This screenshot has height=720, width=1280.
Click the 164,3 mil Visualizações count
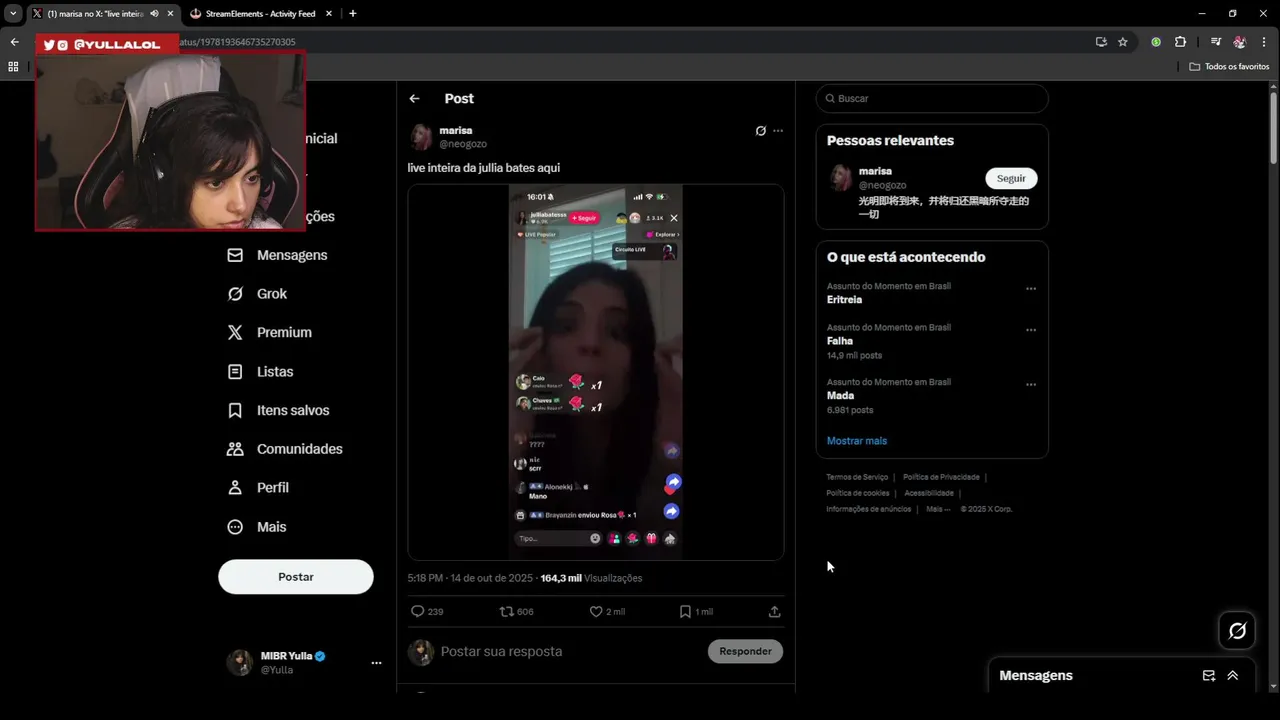pyautogui.click(x=591, y=578)
